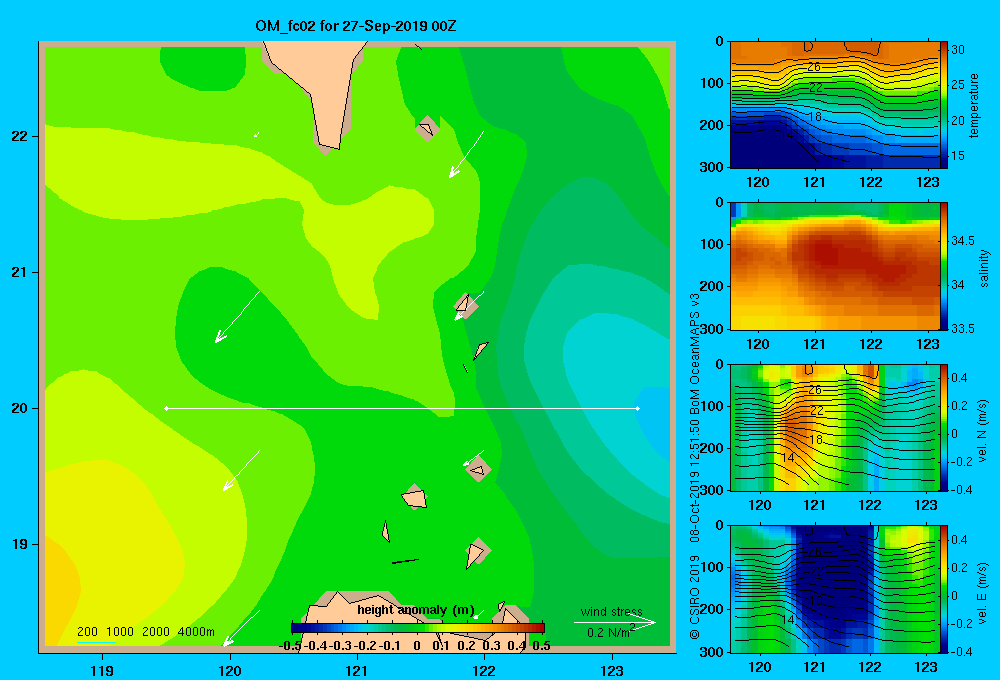
Task: Click the '26' isotherm label in the temperature panel
Action: click(x=814, y=66)
